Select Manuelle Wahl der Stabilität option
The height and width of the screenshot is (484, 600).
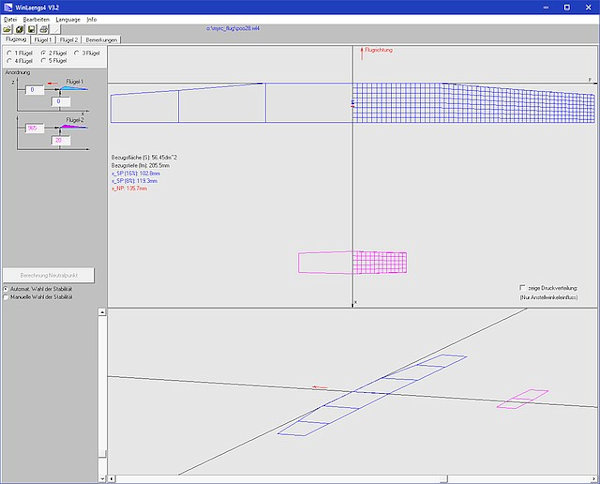click(38, 297)
